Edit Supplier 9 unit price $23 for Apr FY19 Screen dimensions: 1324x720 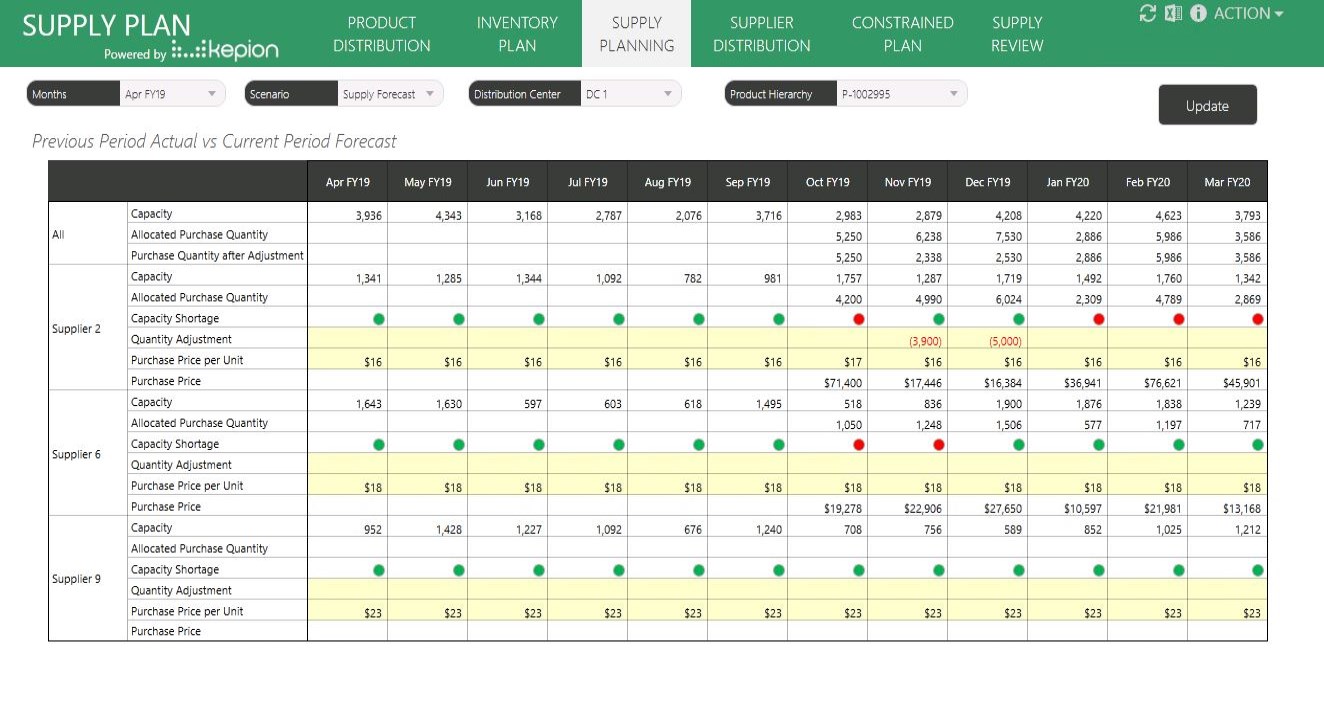[348, 612]
